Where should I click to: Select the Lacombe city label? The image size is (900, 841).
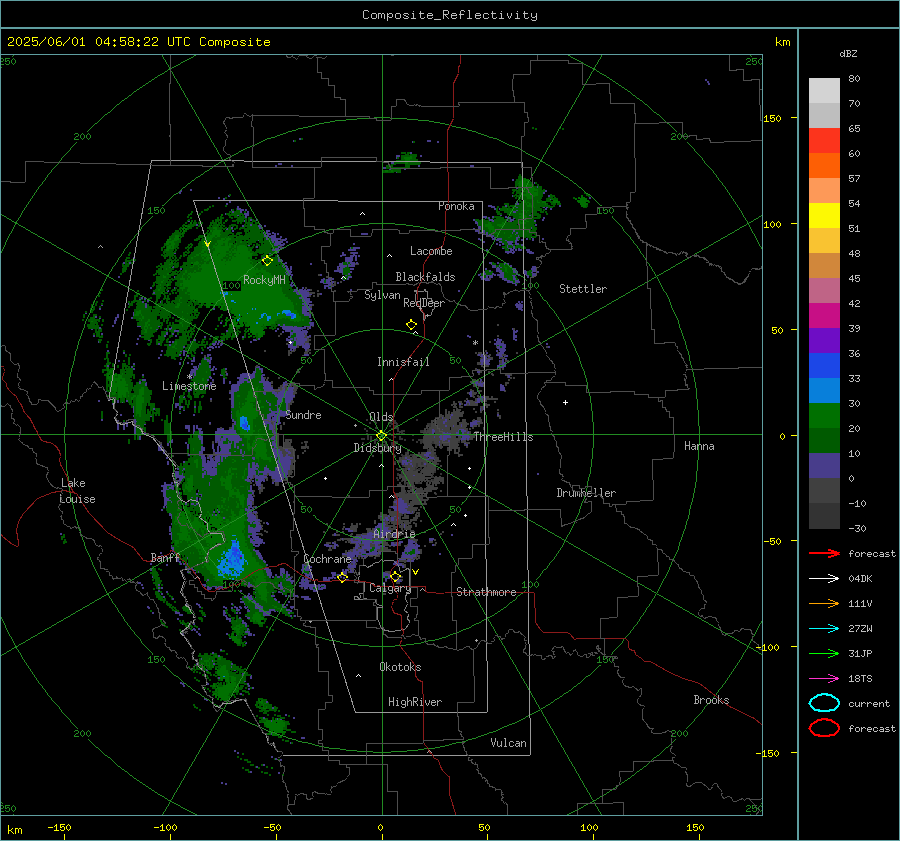coord(431,251)
